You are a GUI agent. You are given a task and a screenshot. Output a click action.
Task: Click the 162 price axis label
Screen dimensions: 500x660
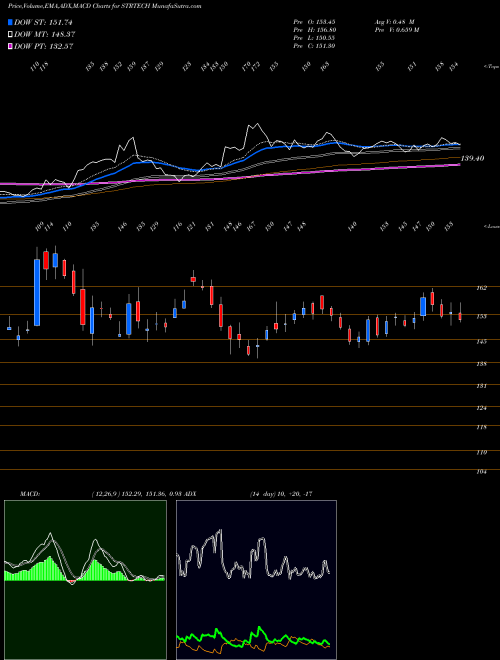482,288
